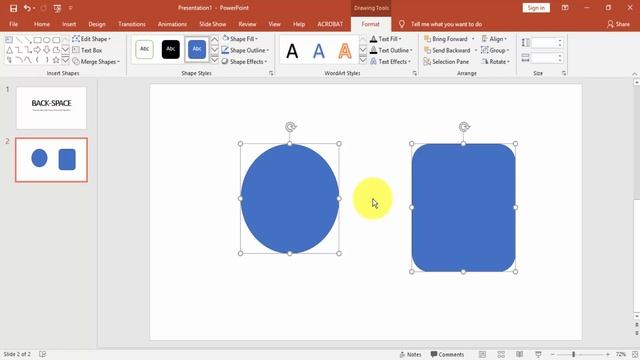
Task: Click the zoom slider handle
Action: (x=573, y=354)
